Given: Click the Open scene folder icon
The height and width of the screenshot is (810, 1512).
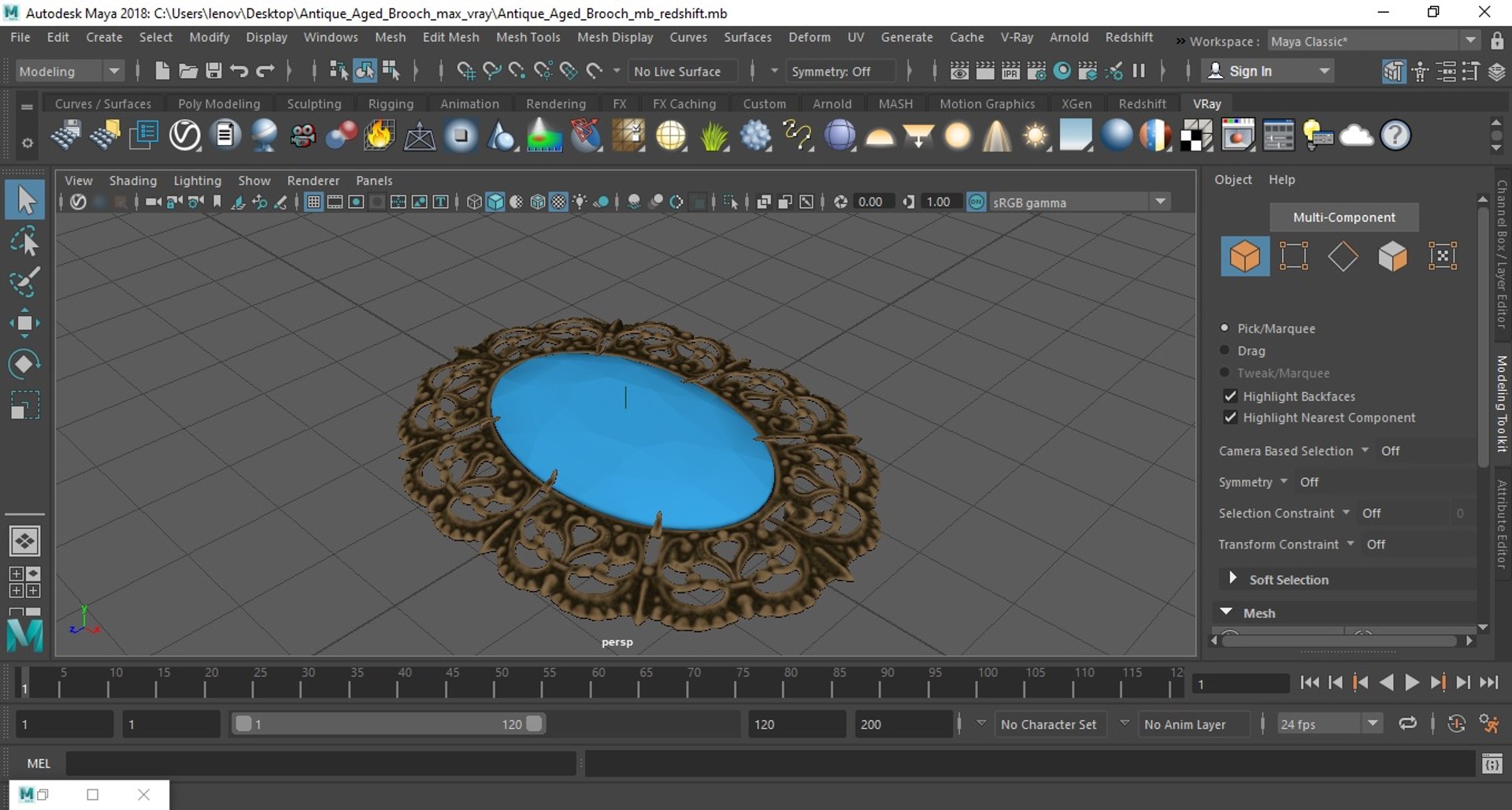Looking at the screenshot, I should (x=187, y=71).
